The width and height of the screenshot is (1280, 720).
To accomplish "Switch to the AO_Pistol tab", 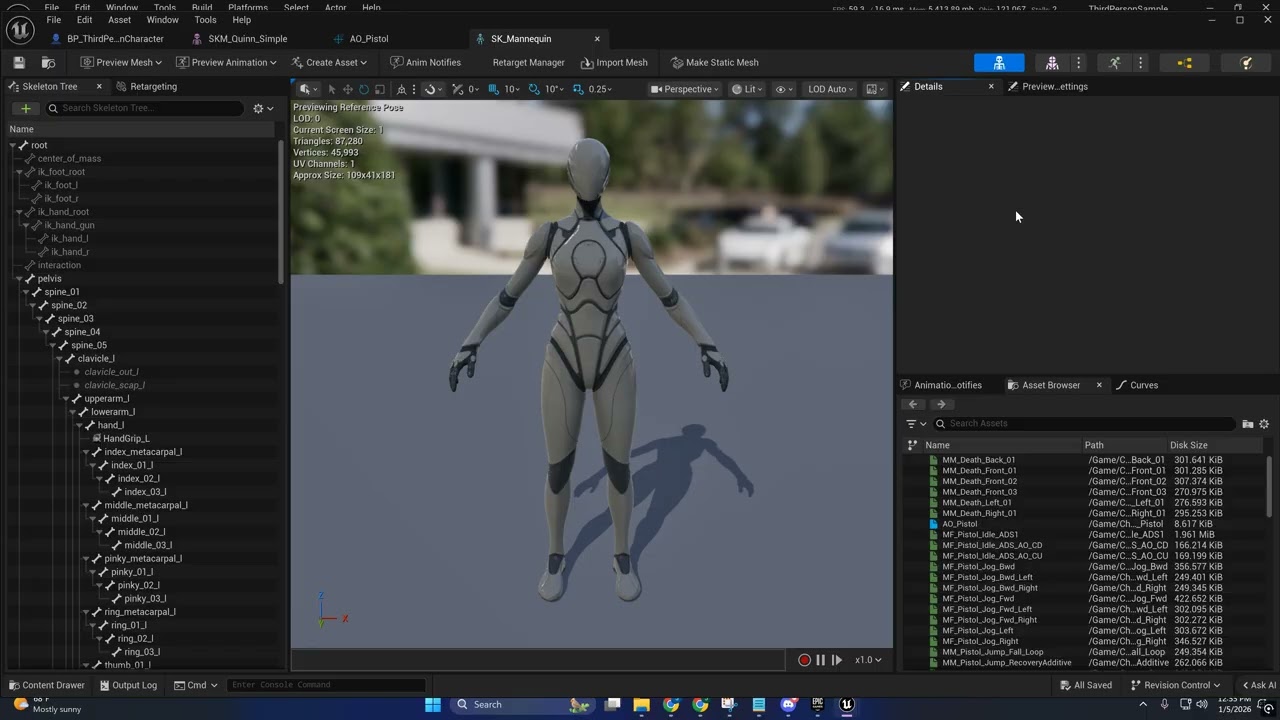I will point(369,39).
